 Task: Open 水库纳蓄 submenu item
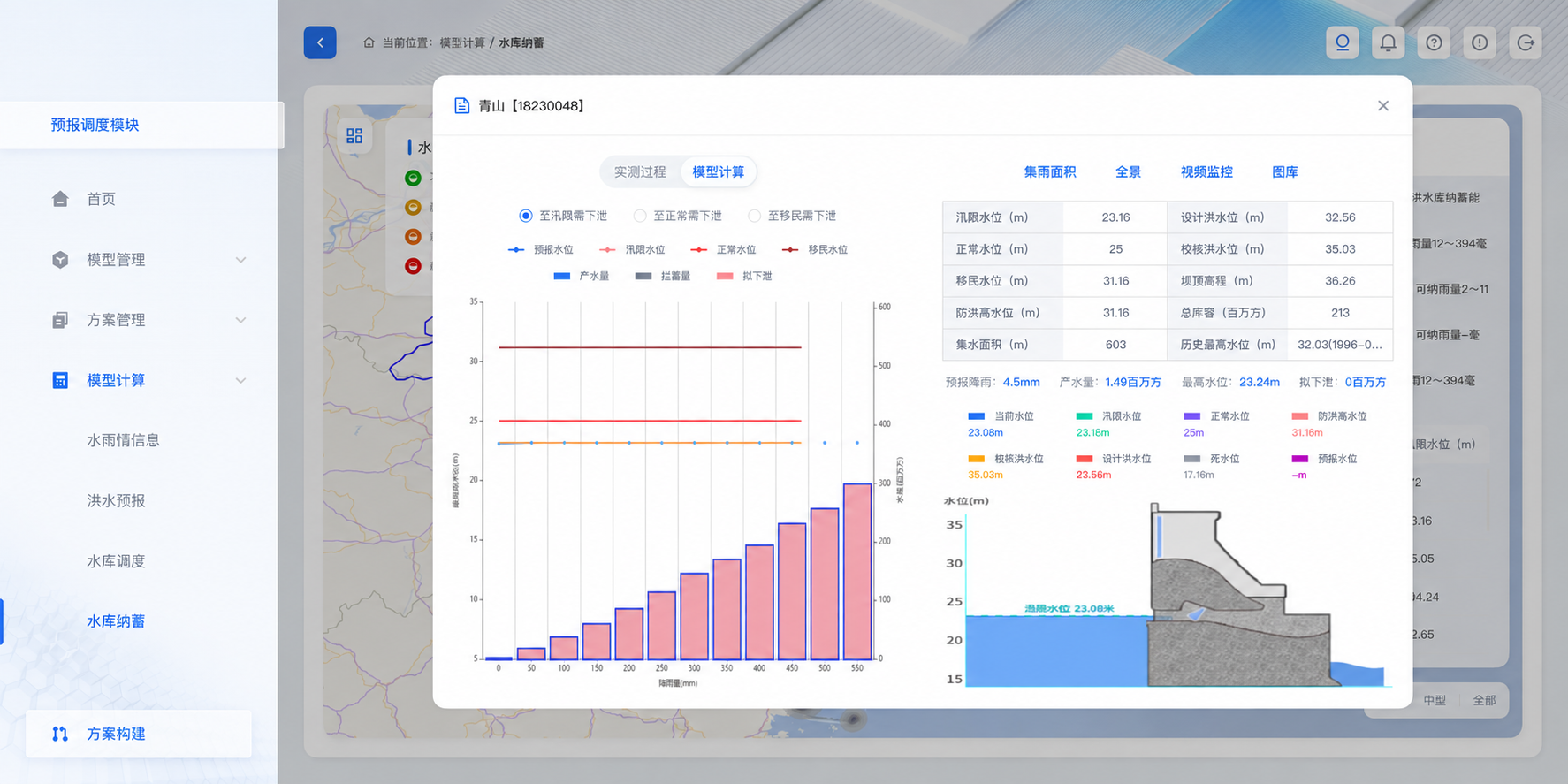116,621
